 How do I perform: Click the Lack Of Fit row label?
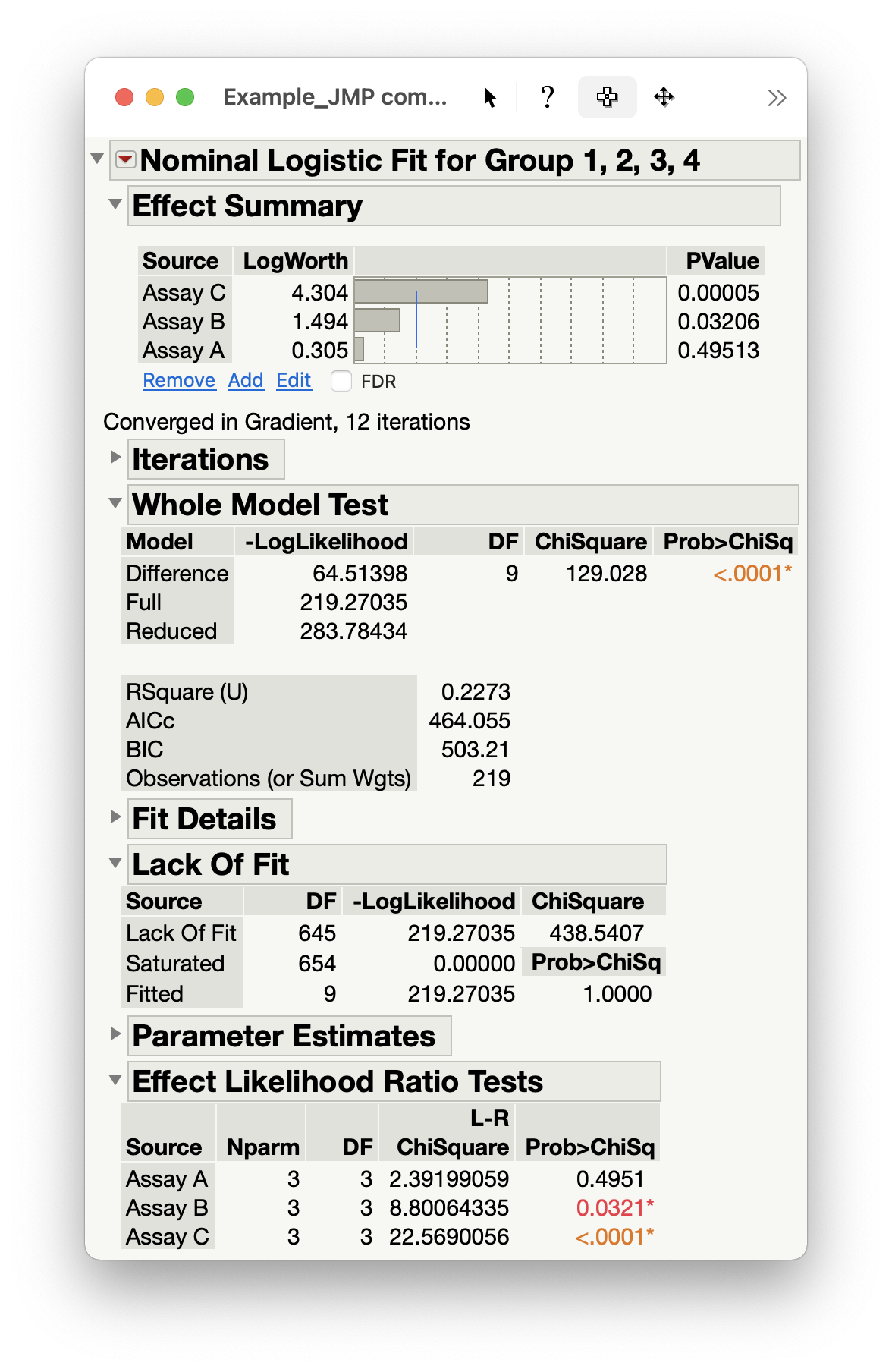coord(181,933)
